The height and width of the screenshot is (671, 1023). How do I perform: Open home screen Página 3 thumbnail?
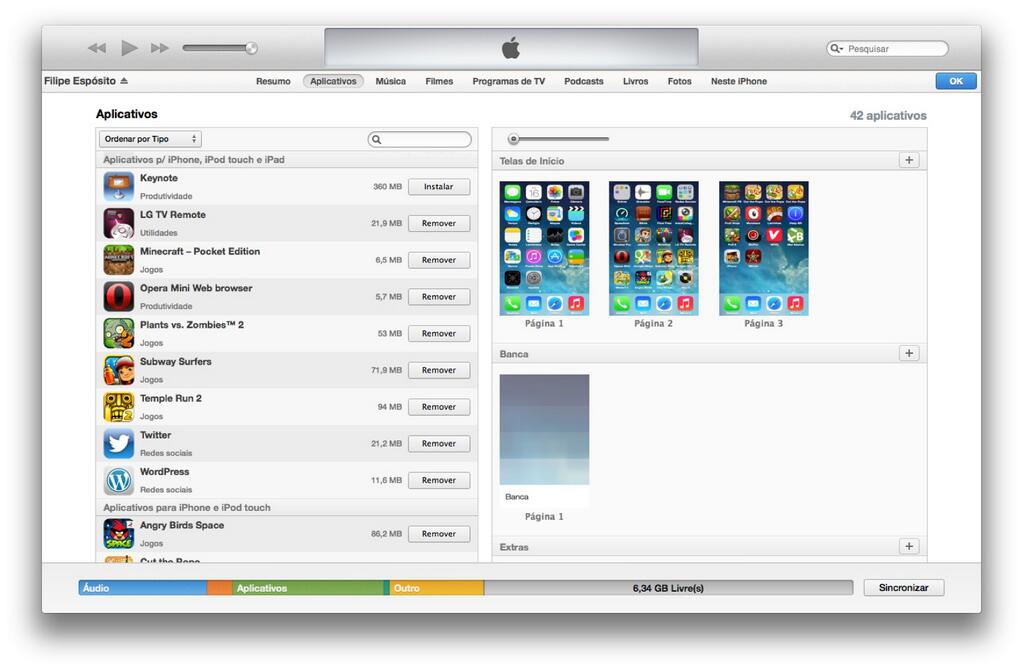763,248
